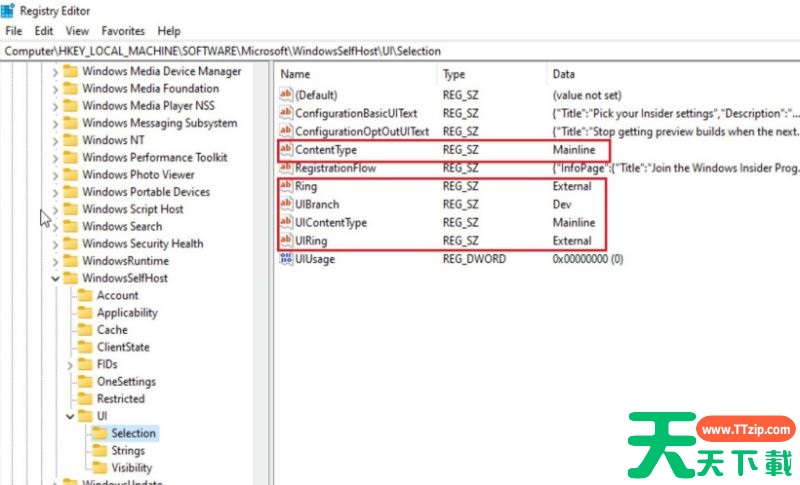Screen dimensions: 800x485
Task: Click the Registry Editor title bar icon
Action: [8, 10]
